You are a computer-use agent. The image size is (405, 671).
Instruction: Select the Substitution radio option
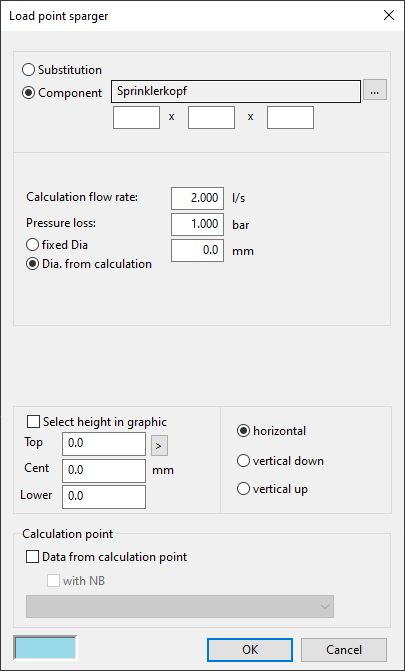pos(62,70)
